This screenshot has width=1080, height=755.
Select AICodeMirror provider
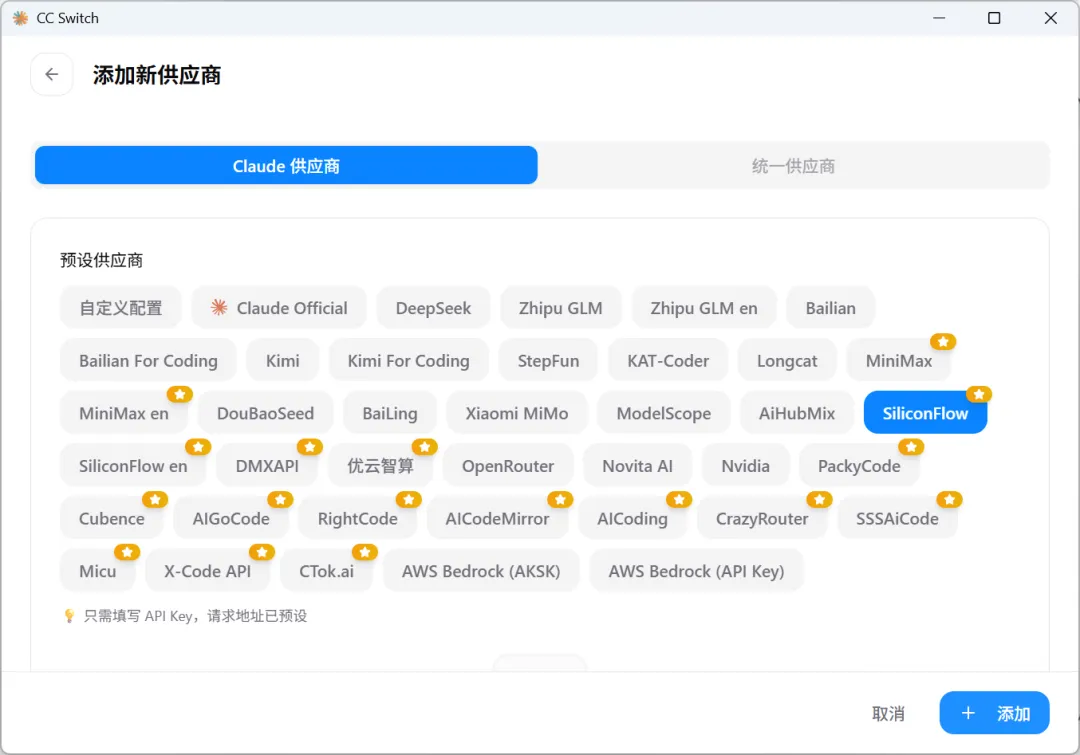pos(497,518)
